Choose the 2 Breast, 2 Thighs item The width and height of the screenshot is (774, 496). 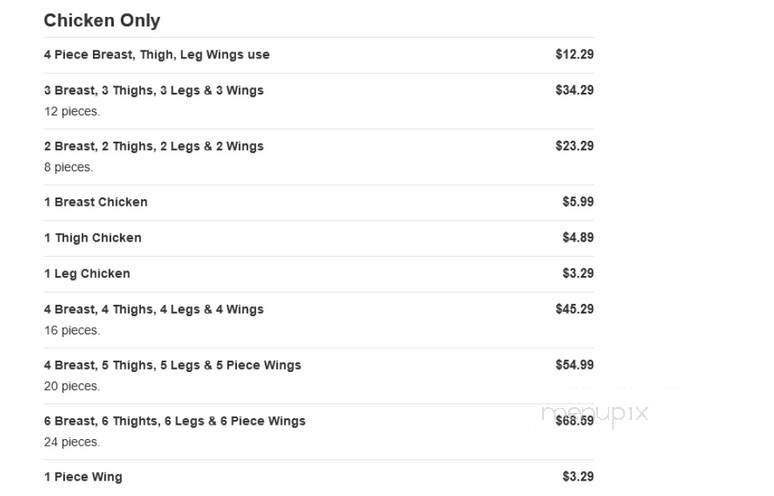154,147
